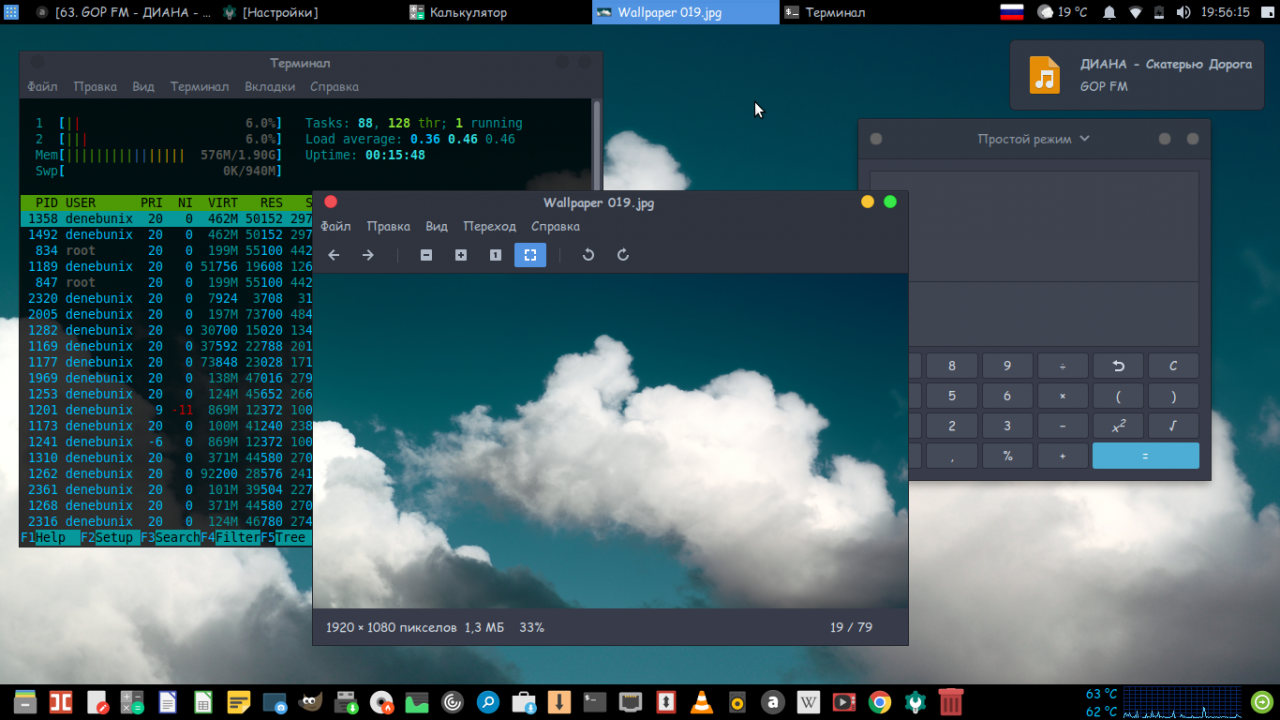The image size is (1280, 720).
Task: Click calculator x squared button
Action: click(x=1118, y=426)
